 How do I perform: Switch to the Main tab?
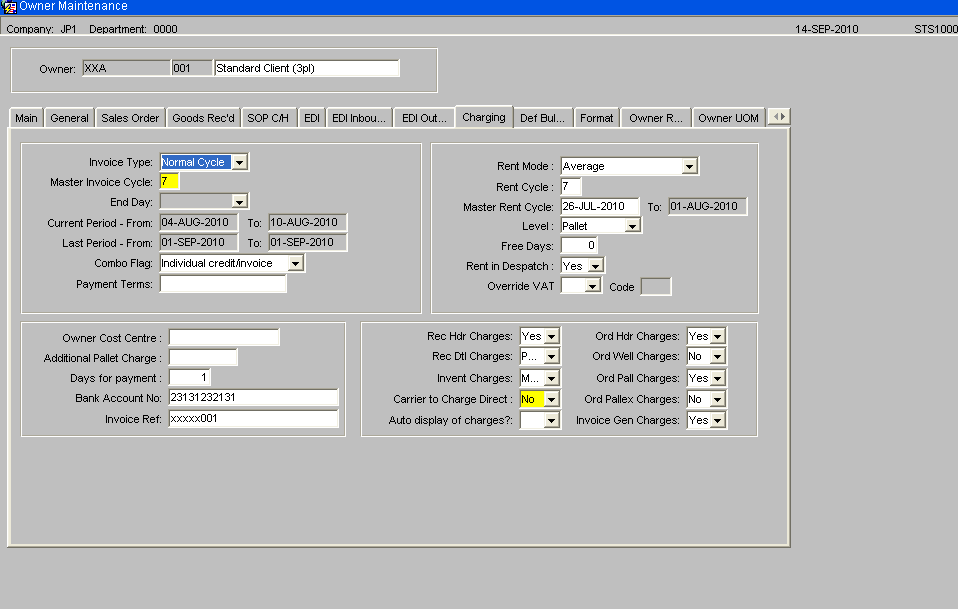click(26, 118)
